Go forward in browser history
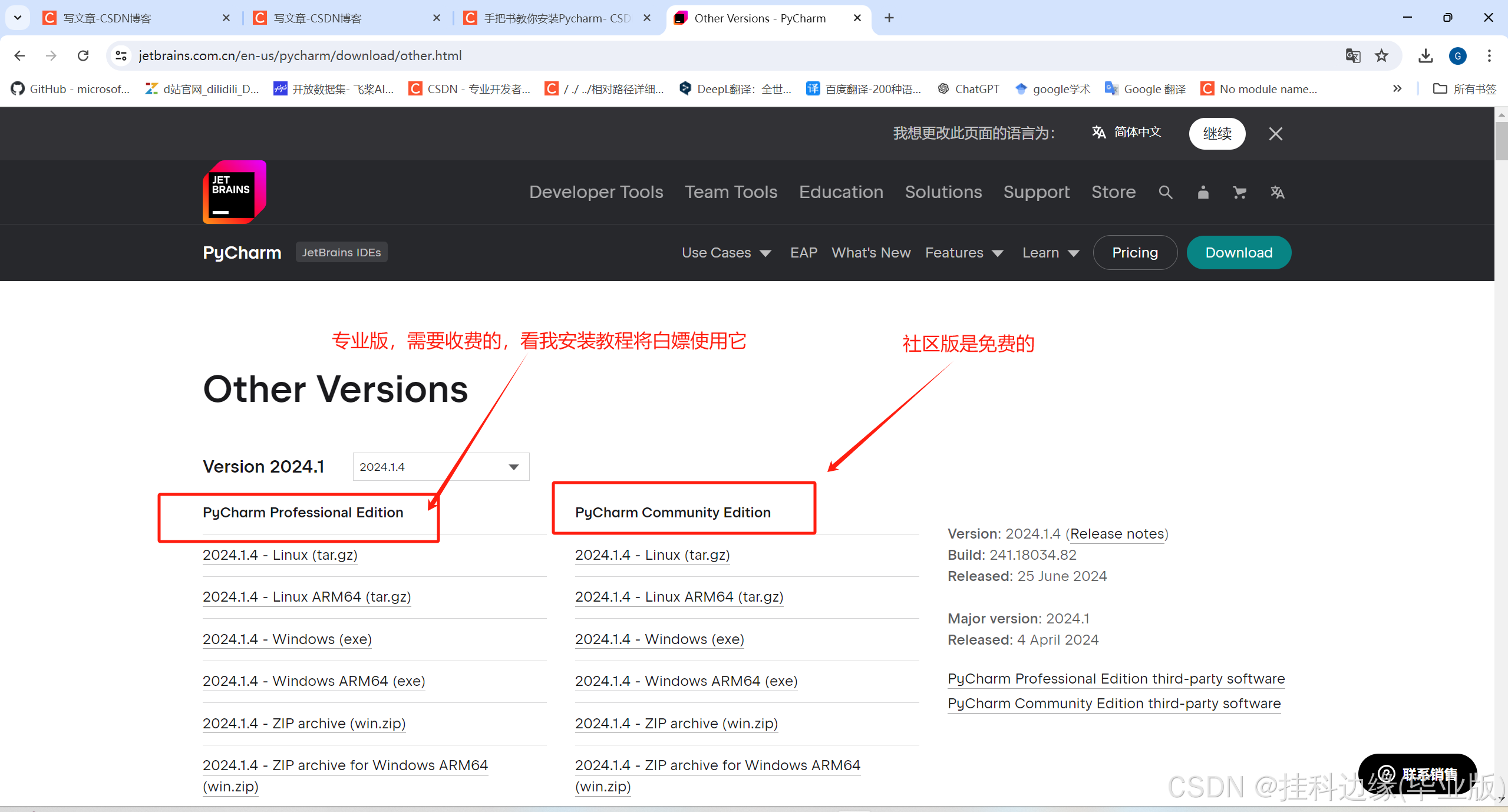This screenshot has width=1508, height=812. pos(51,55)
